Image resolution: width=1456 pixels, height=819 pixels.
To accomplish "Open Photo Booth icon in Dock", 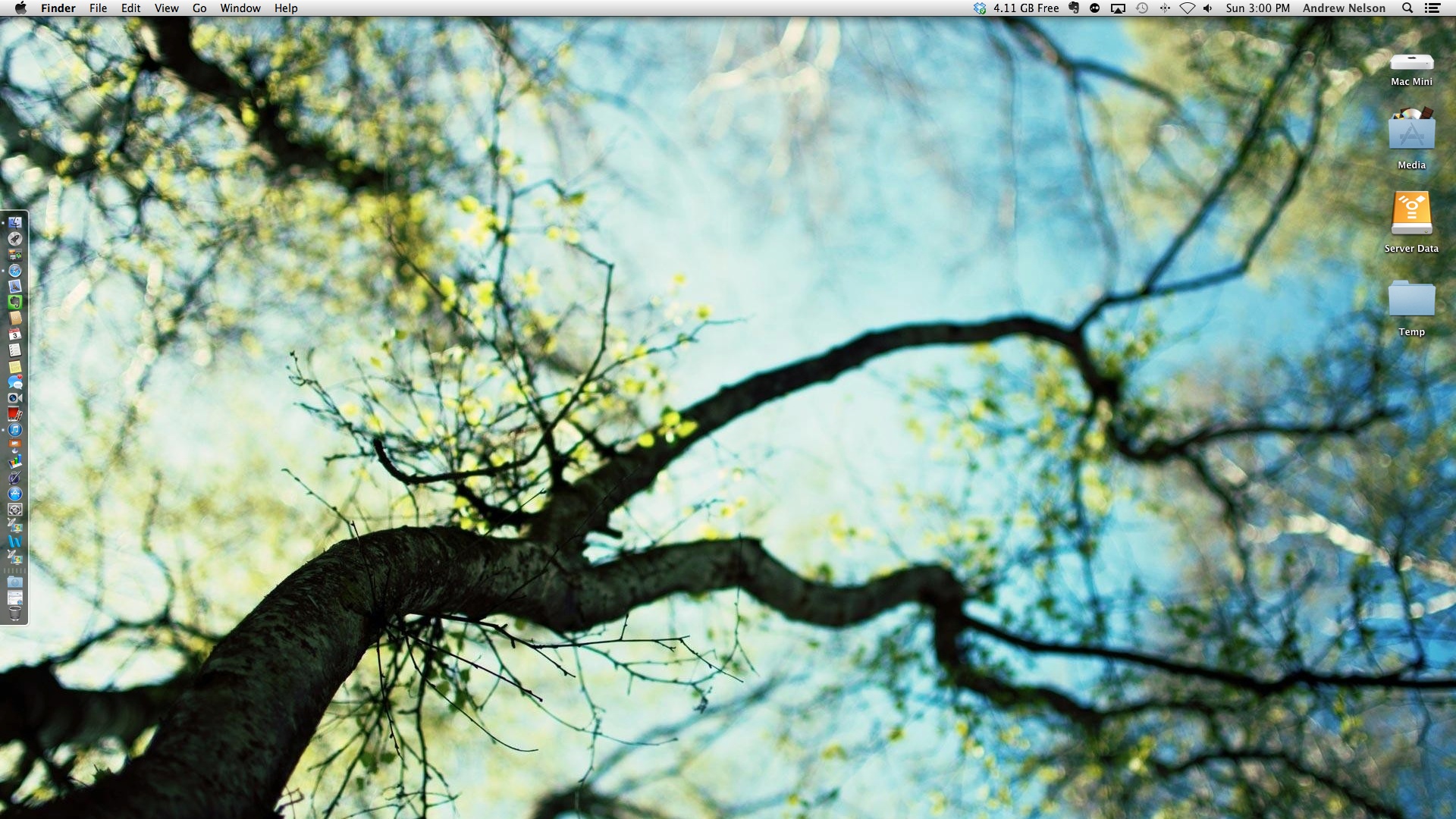I will pyautogui.click(x=14, y=414).
